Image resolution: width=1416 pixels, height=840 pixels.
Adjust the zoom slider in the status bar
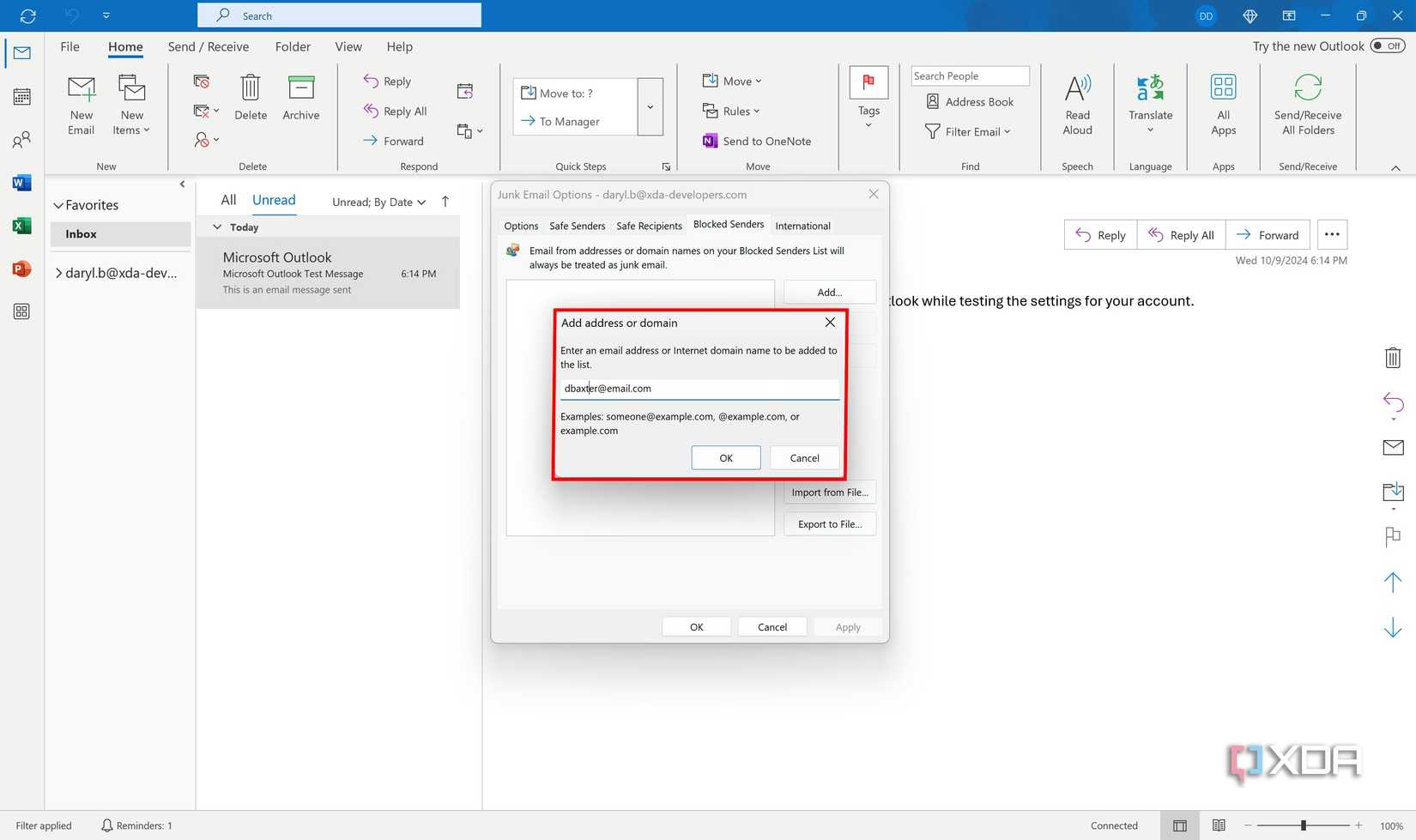[x=1301, y=825]
